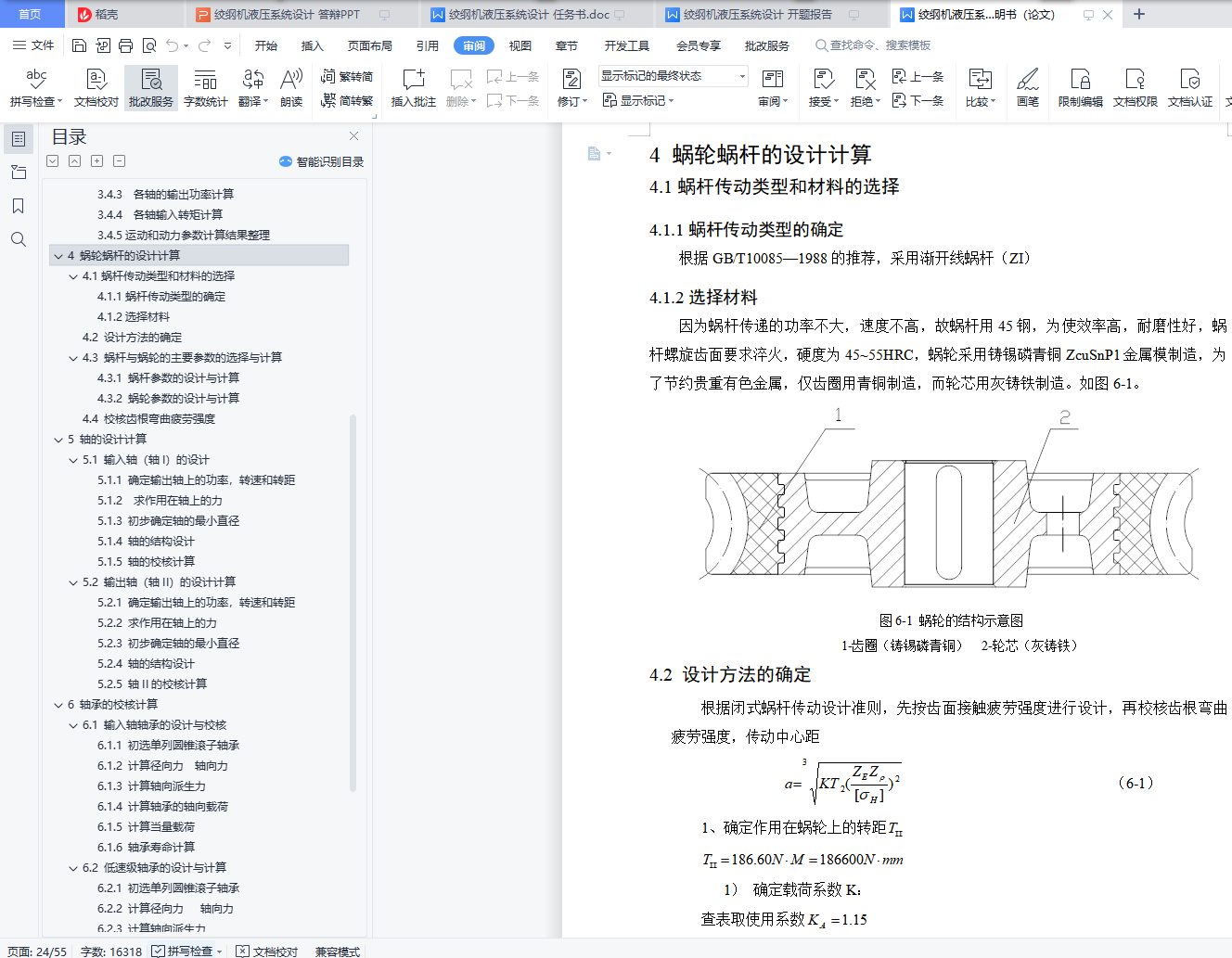
Task: Click the magnifier search icon in left sidebar
Action: click(x=19, y=239)
